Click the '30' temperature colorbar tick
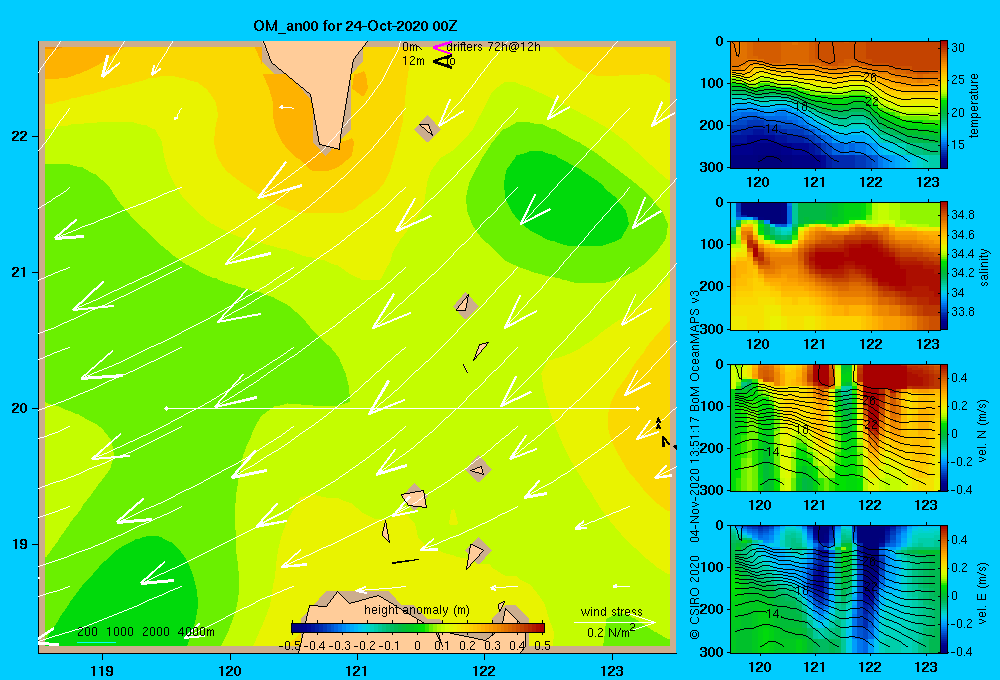Screen dimensions: 1000x680 (x=958, y=48)
